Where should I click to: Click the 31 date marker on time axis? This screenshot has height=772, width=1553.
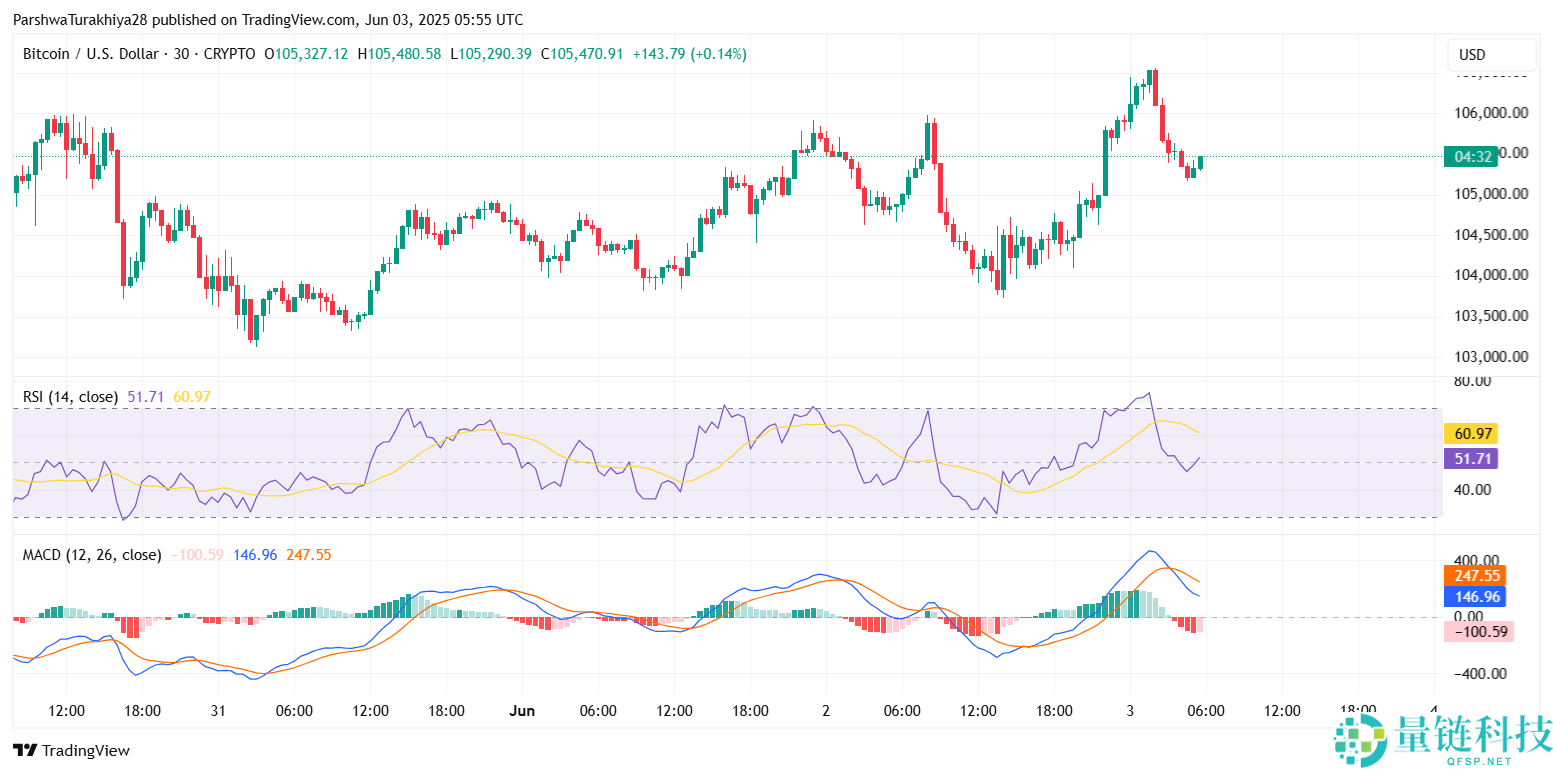pos(218,711)
